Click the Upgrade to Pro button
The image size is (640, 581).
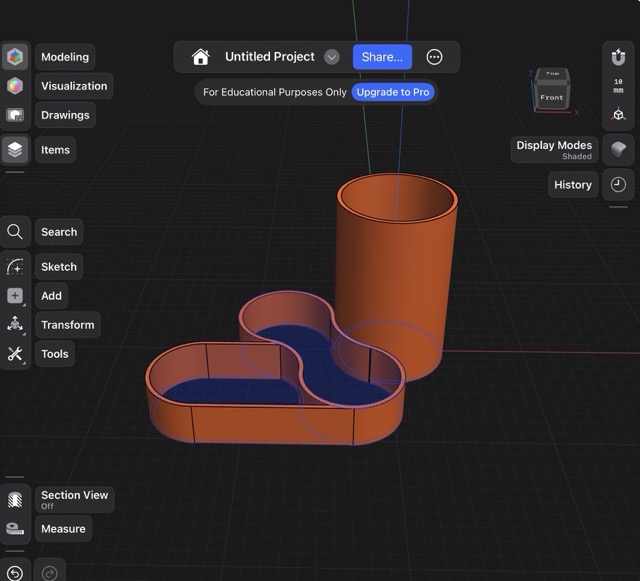(x=393, y=92)
